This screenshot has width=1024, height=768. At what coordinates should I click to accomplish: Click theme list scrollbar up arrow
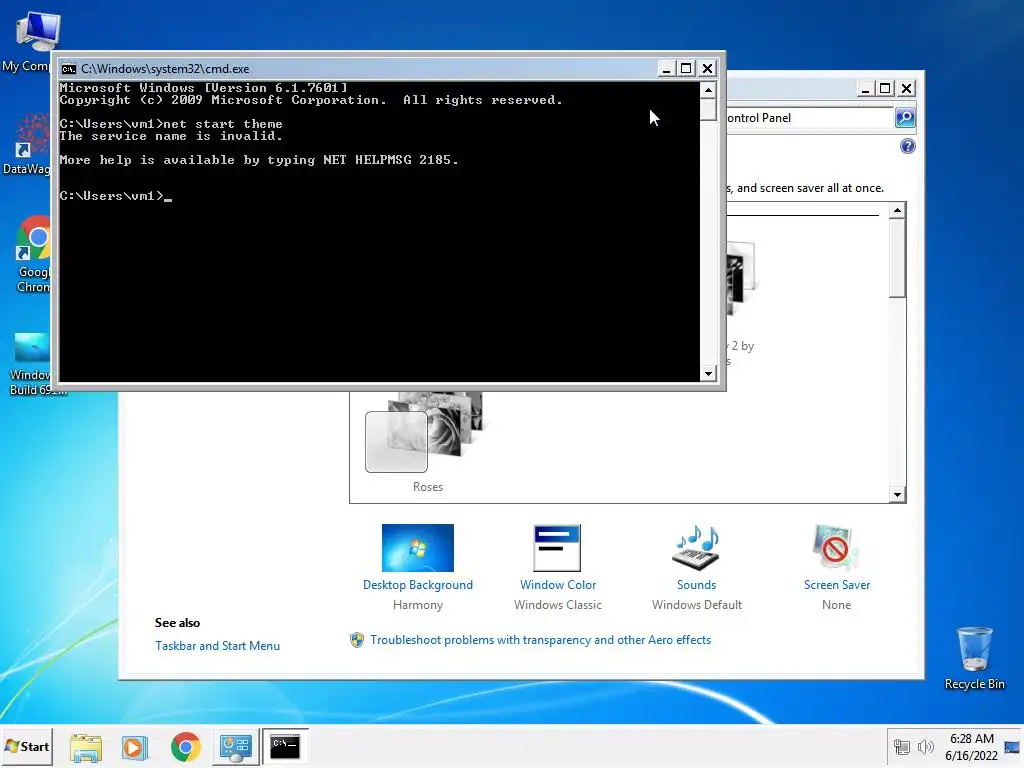897,210
